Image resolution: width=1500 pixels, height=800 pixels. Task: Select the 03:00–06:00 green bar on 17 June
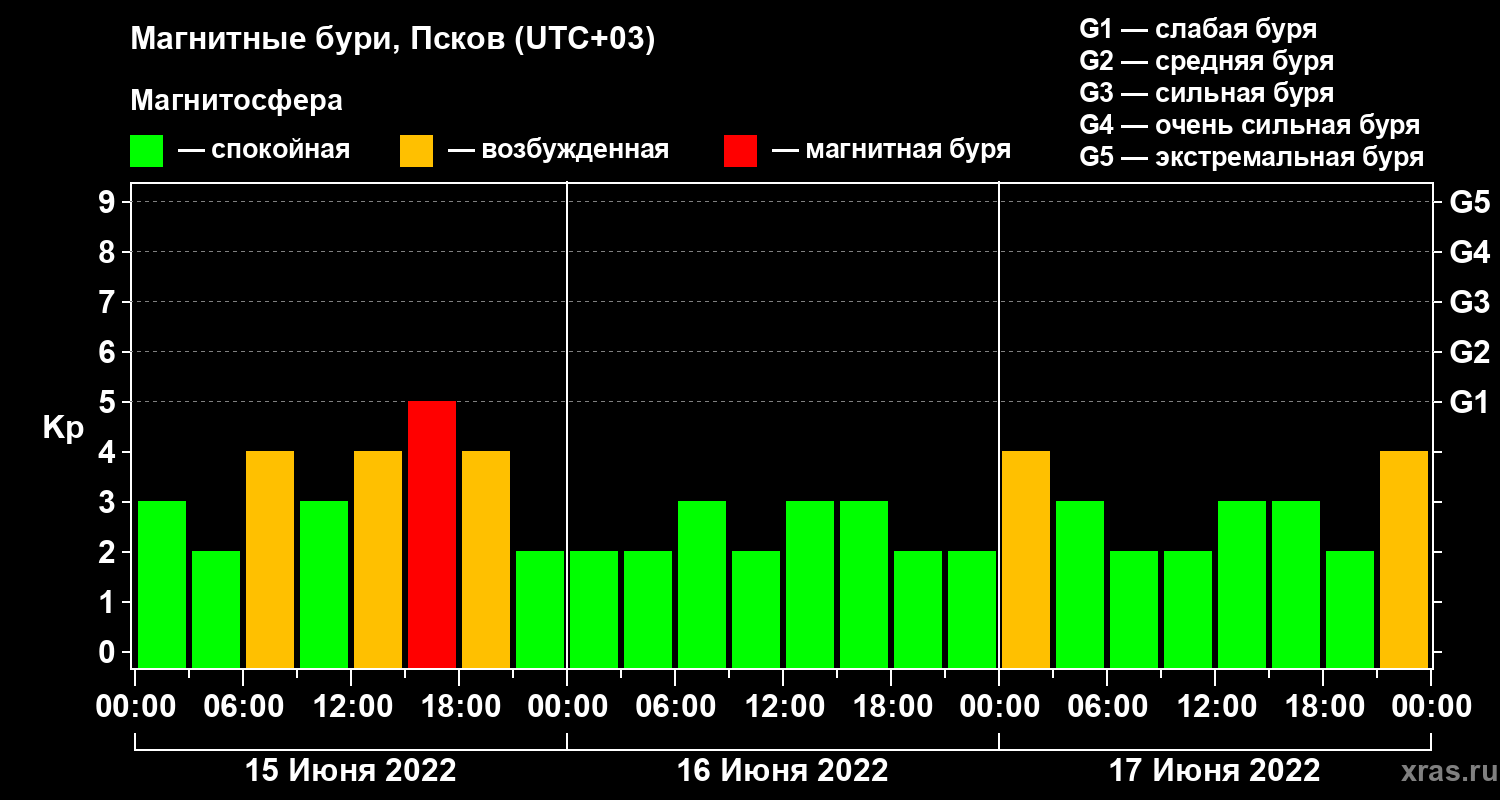point(1080,585)
